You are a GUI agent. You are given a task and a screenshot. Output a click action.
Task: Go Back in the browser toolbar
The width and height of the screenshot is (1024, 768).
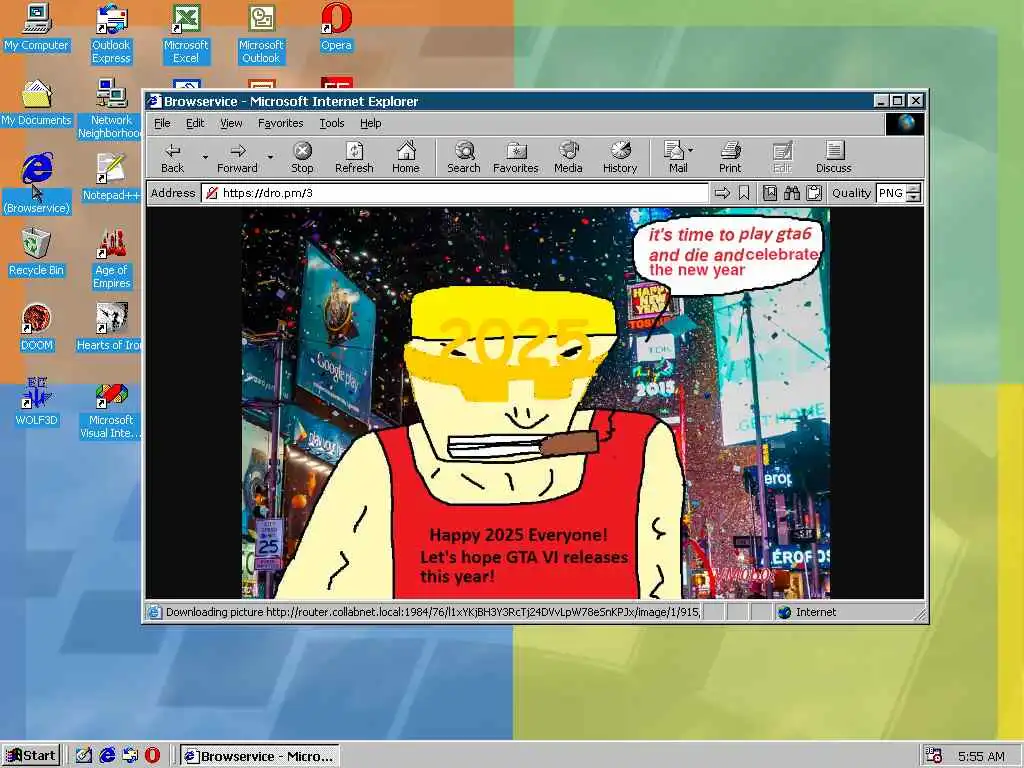(172, 157)
